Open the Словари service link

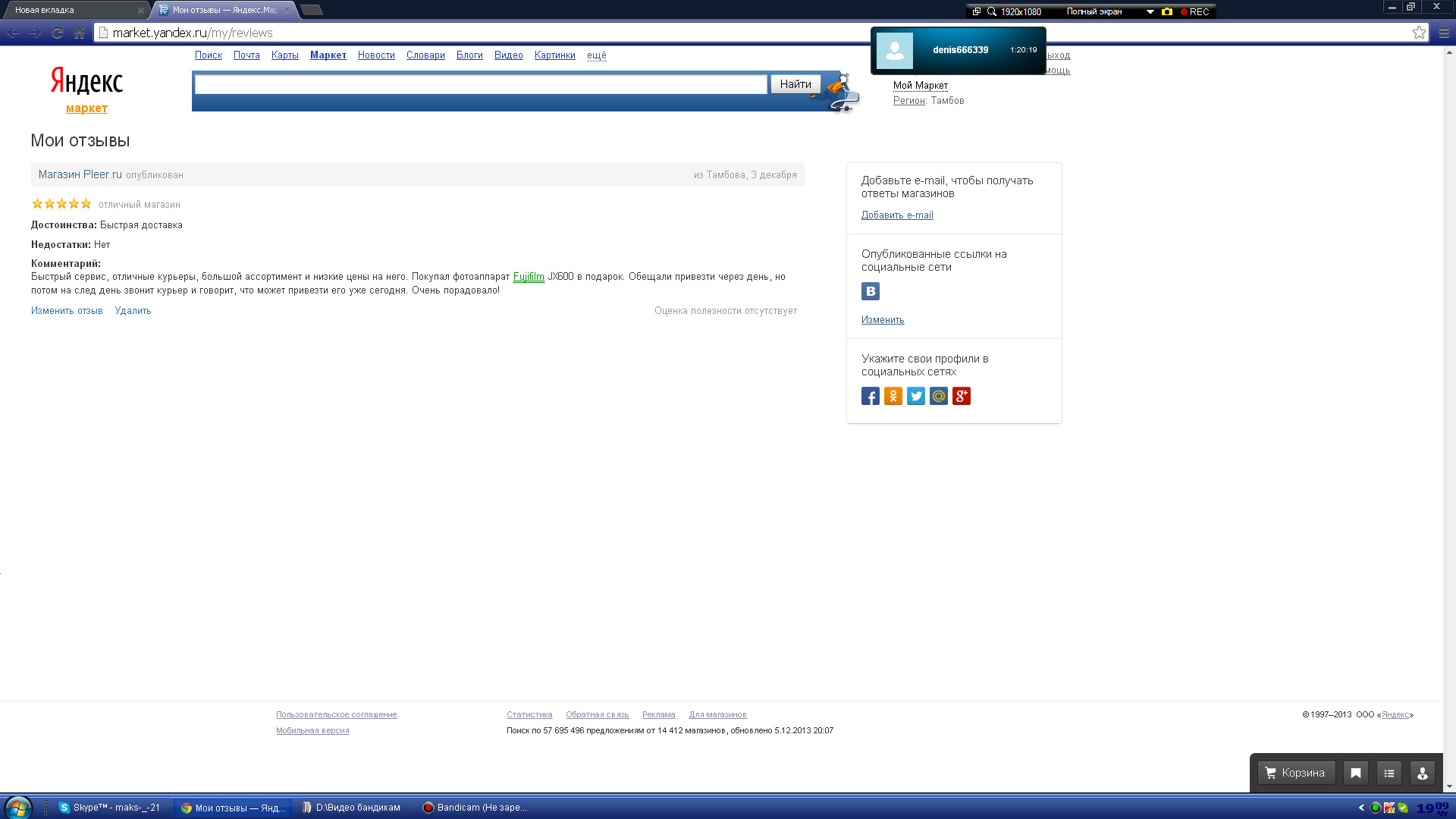pyautogui.click(x=425, y=55)
